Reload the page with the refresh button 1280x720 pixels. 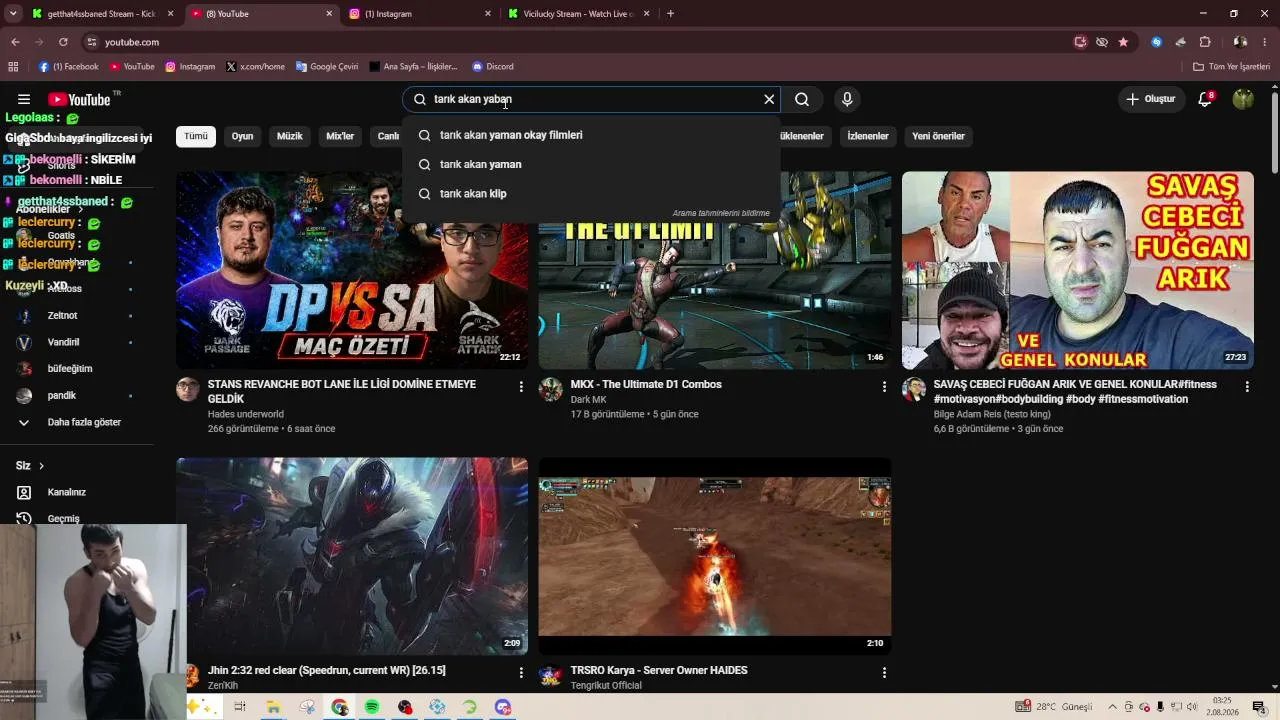pyautogui.click(x=63, y=42)
